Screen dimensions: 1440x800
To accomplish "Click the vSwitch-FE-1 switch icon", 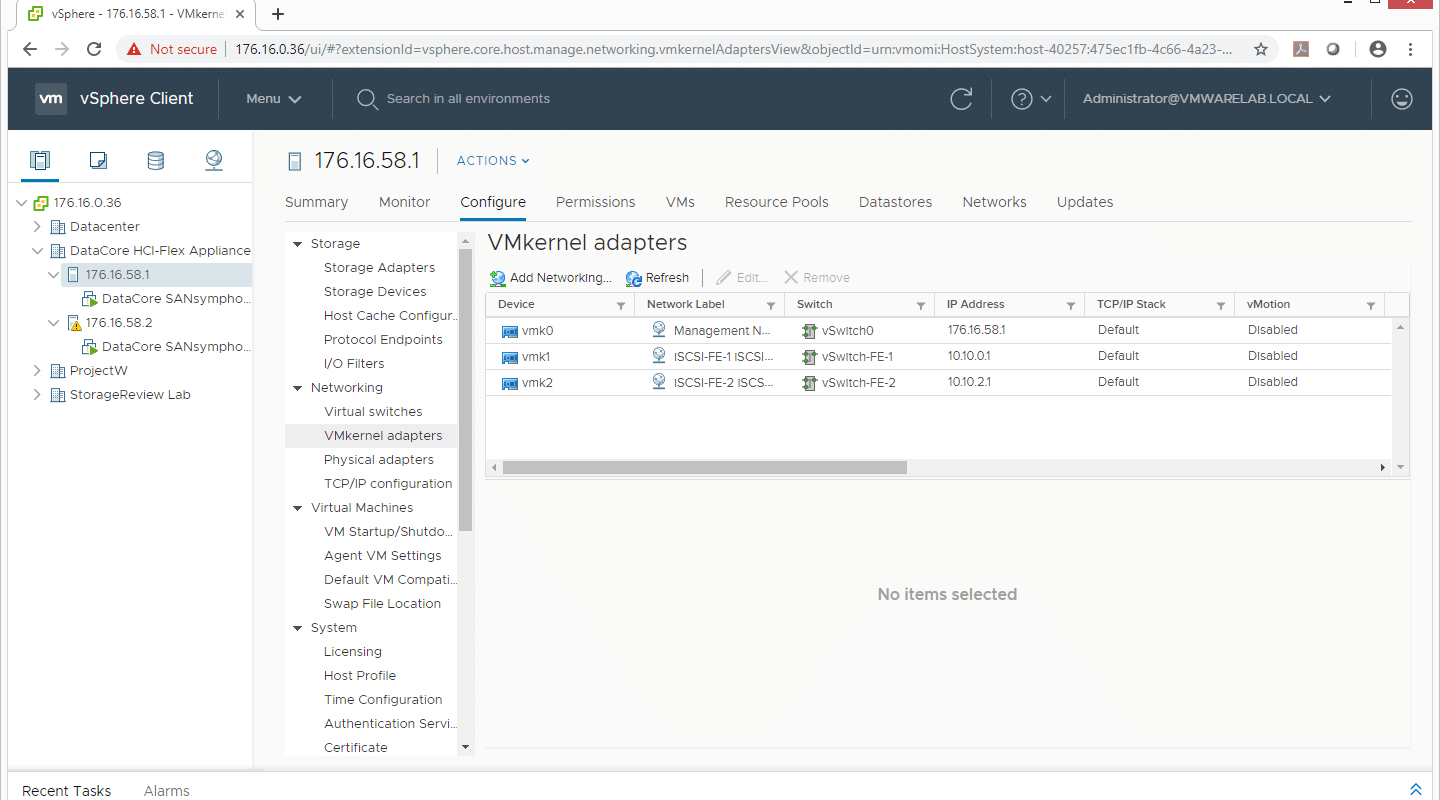I will point(809,357).
